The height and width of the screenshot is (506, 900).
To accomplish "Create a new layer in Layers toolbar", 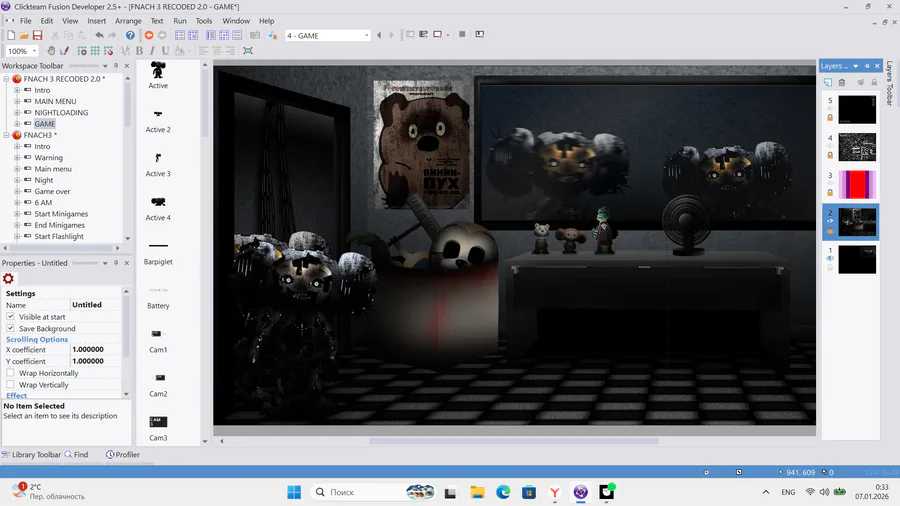I will click(828, 82).
